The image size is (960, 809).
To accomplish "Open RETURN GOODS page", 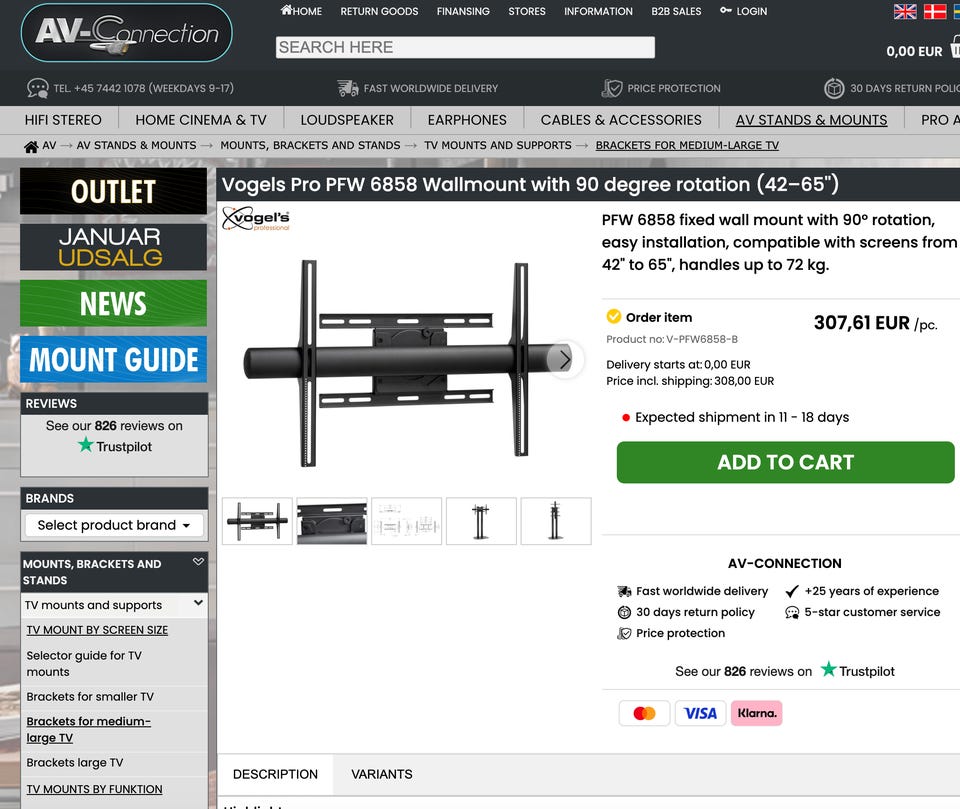I will [379, 11].
